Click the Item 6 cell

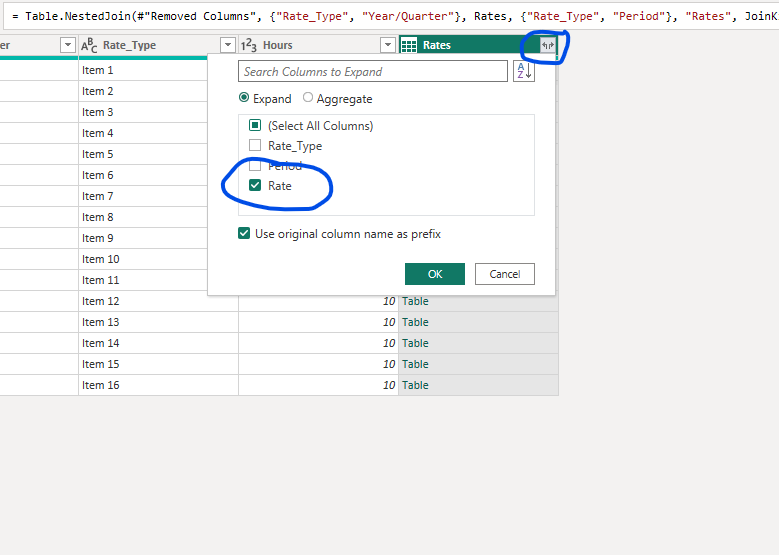coord(143,175)
